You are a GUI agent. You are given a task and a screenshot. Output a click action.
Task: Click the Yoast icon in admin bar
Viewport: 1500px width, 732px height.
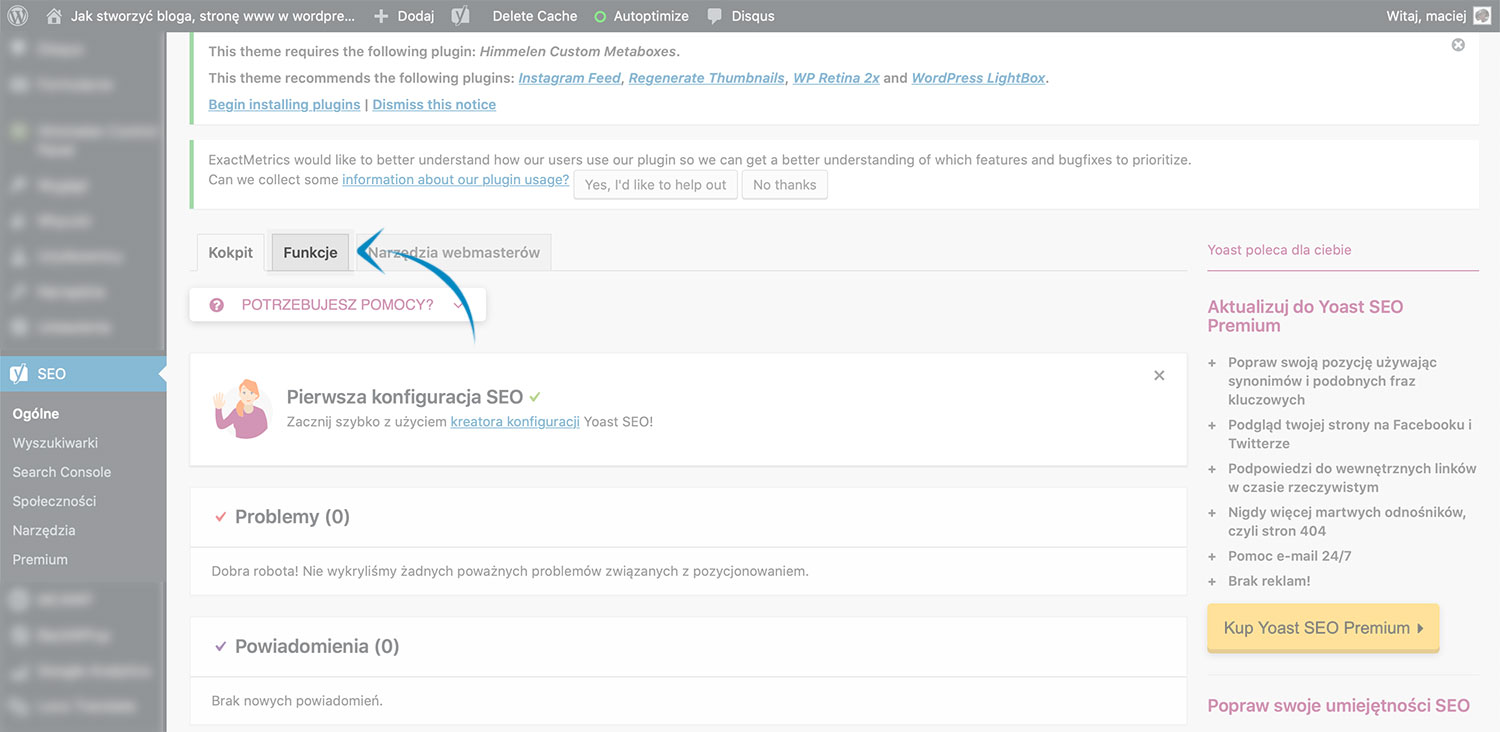click(460, 16)
